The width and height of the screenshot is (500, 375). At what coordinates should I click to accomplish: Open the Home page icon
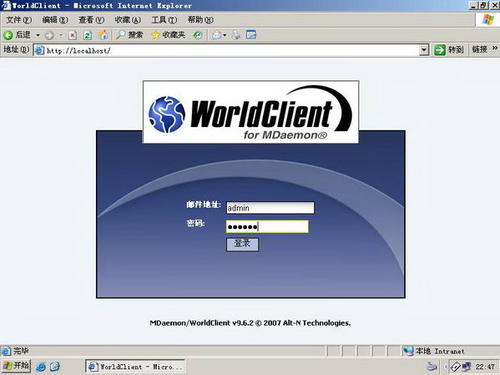point(103,35)
